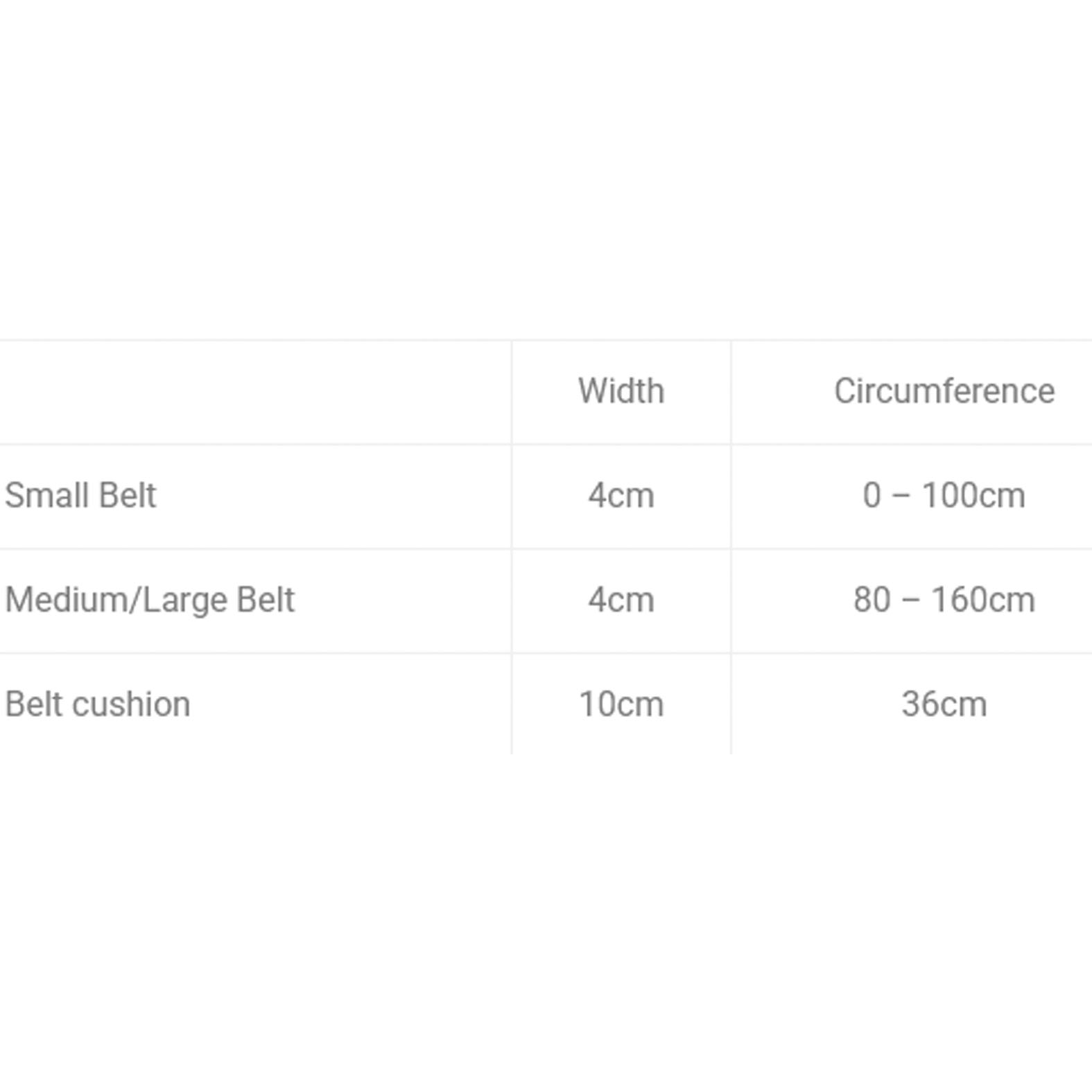This screenshot has width=1092, height=1092.
Task: Click the line separating header and Small Belt row
Action: point(546,444)
